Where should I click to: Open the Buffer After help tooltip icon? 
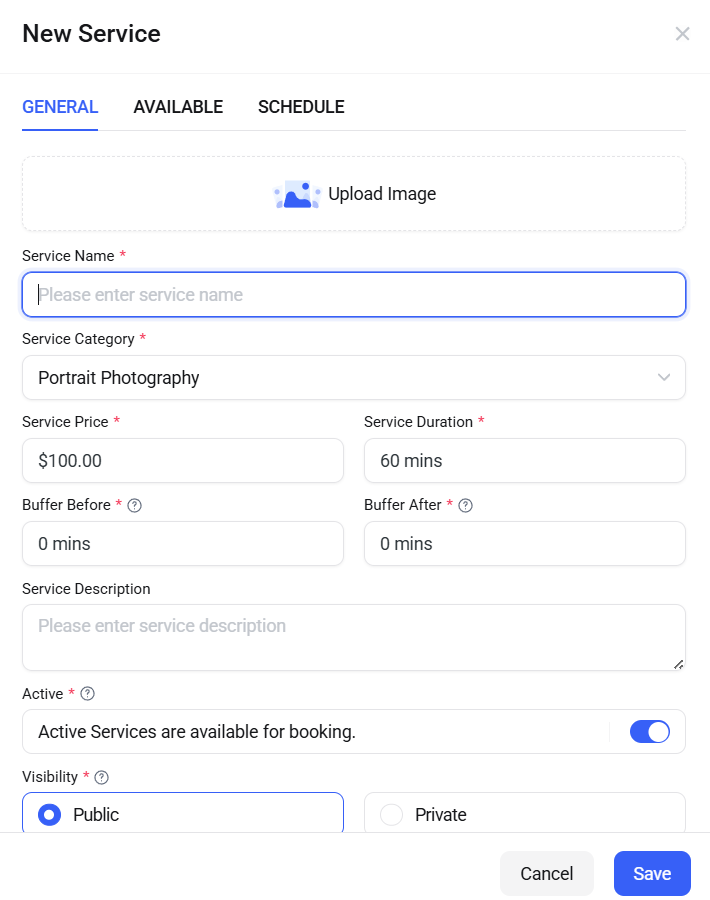465,505
